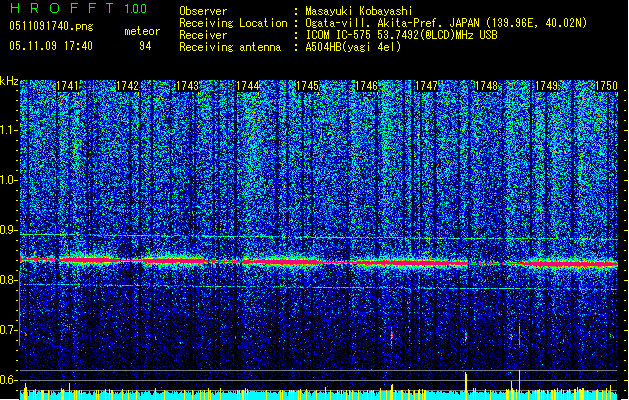Click the 0.6 frequency axis label

point(9,380)
